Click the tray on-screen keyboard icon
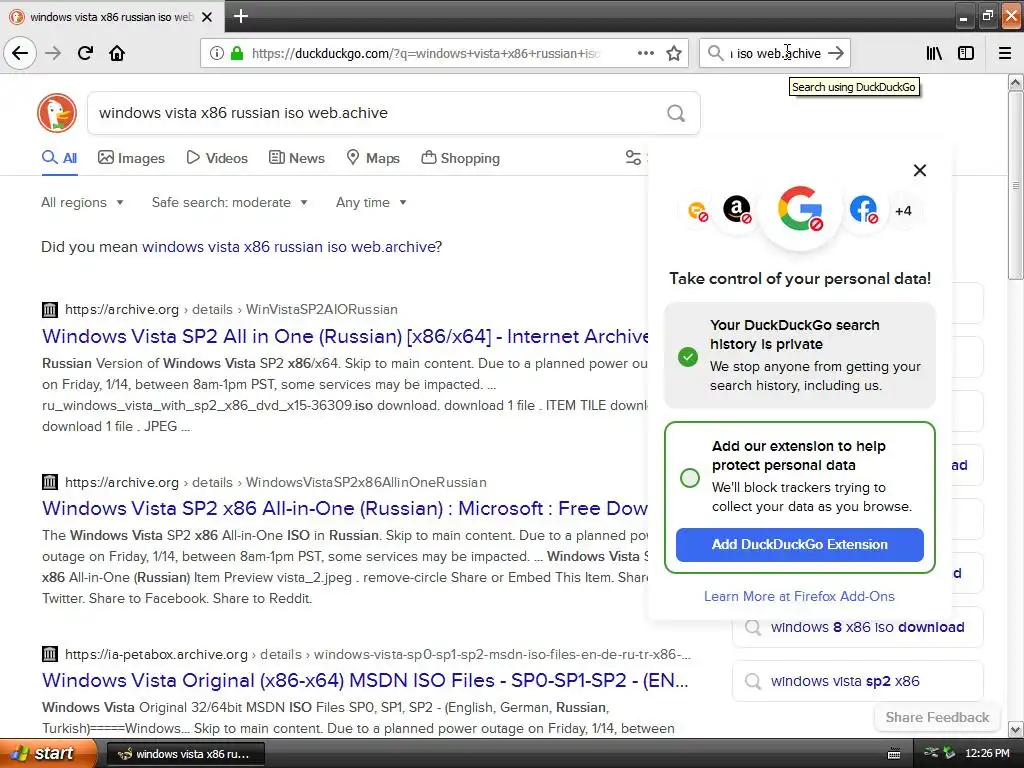1024x768 pixels. point(894,754)
